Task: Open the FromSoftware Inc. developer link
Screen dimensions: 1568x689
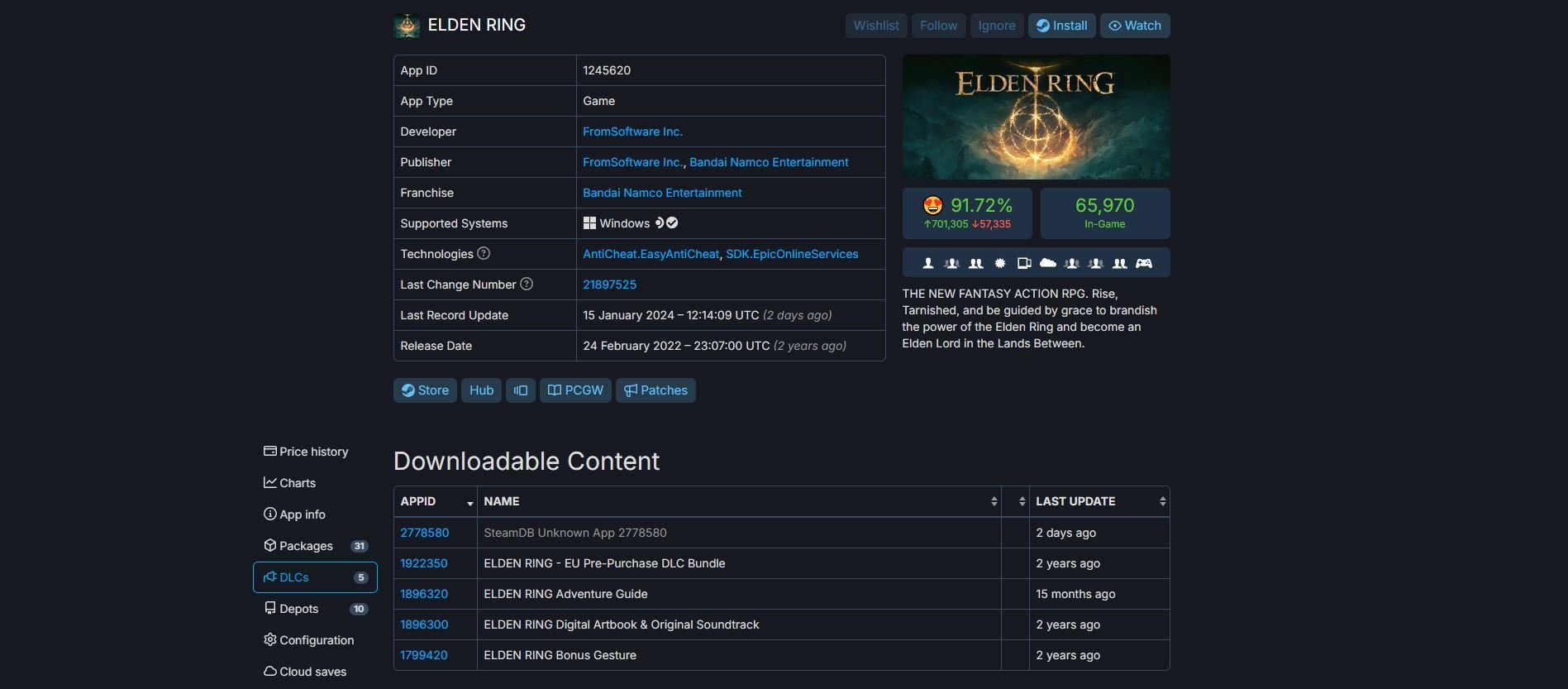Action: click(x=632, y=132)
